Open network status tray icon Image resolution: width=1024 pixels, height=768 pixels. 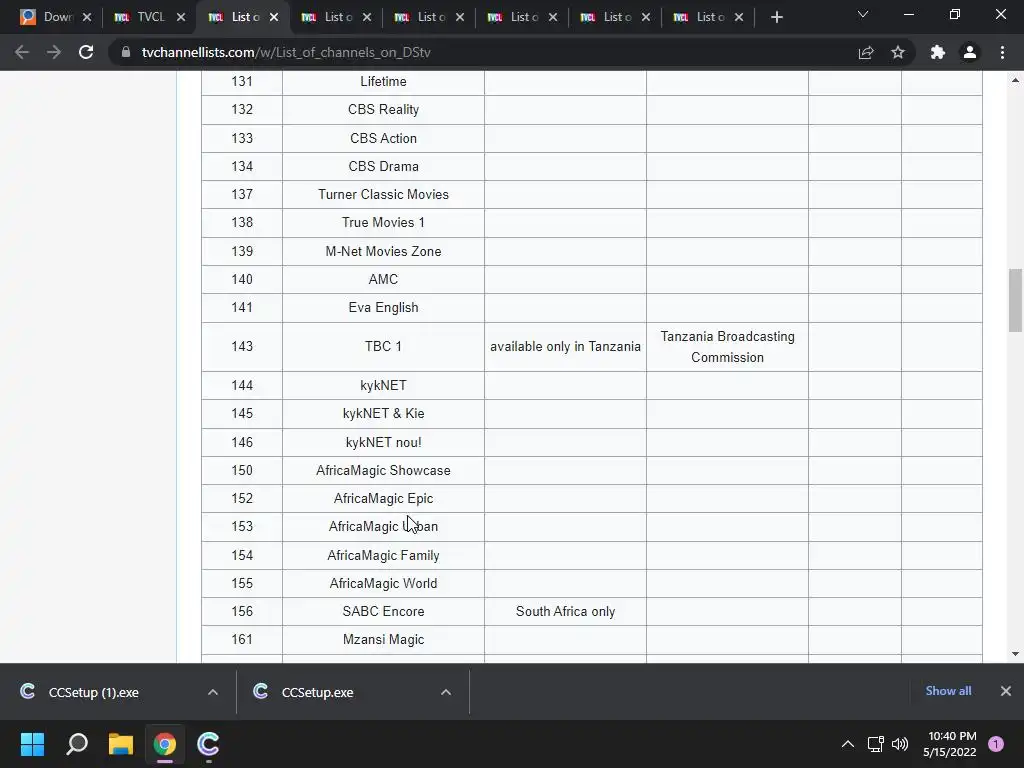(x=876, y=744)
